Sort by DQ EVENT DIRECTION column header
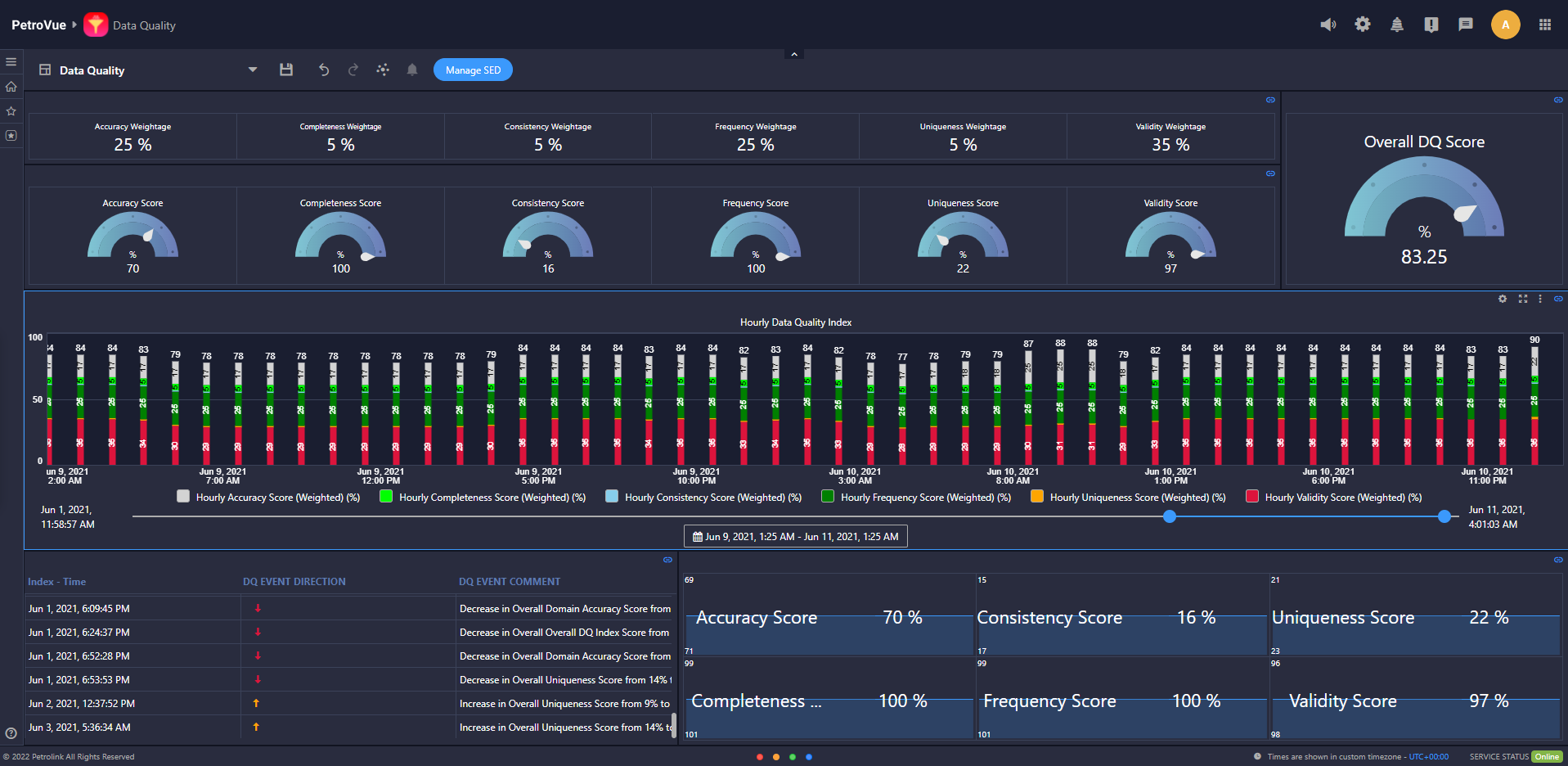Screen dimensions: 1568x766 click(x=294, y=582)
